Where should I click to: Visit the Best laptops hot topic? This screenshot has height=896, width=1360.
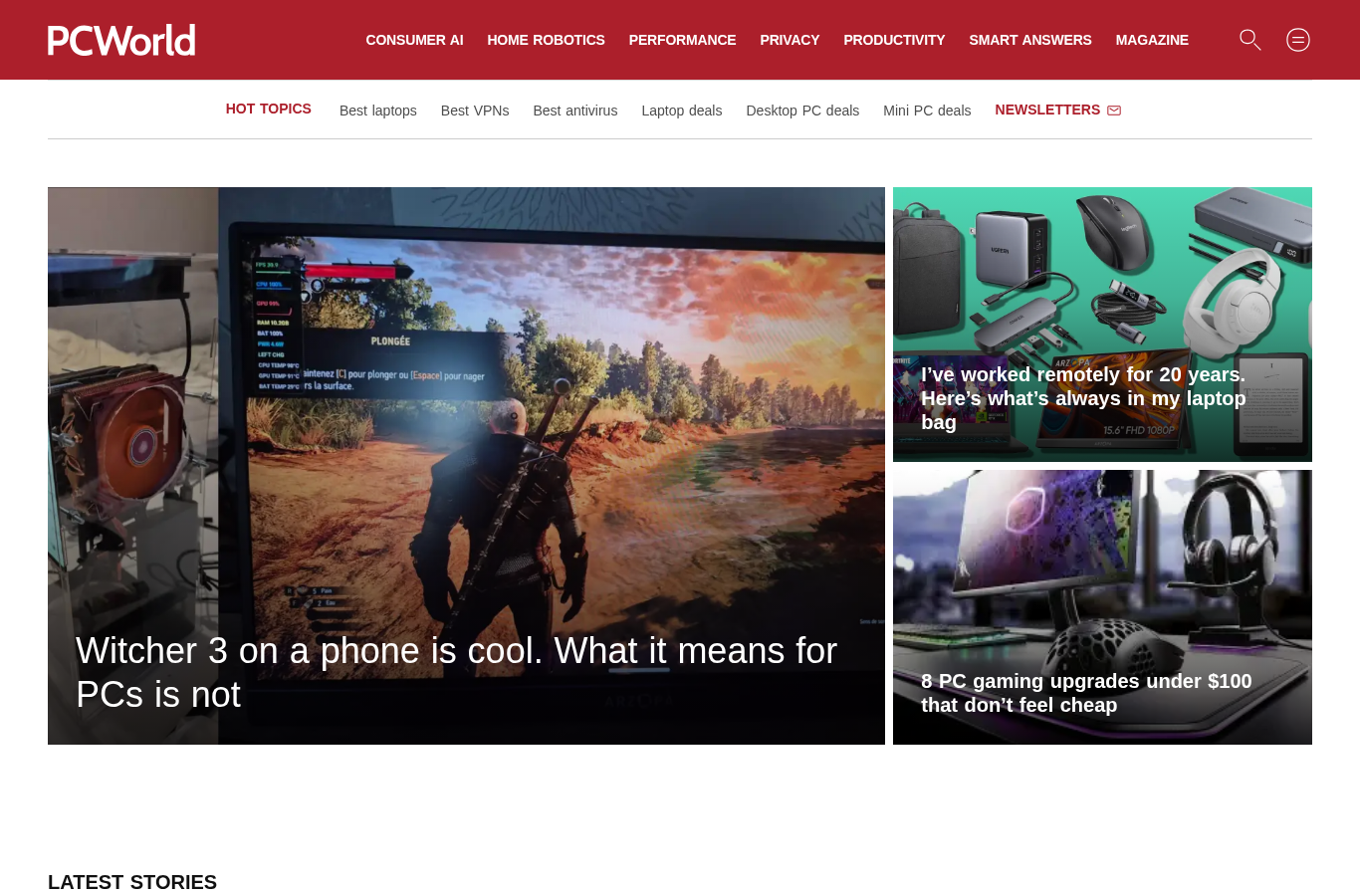[x=378, y=111]
